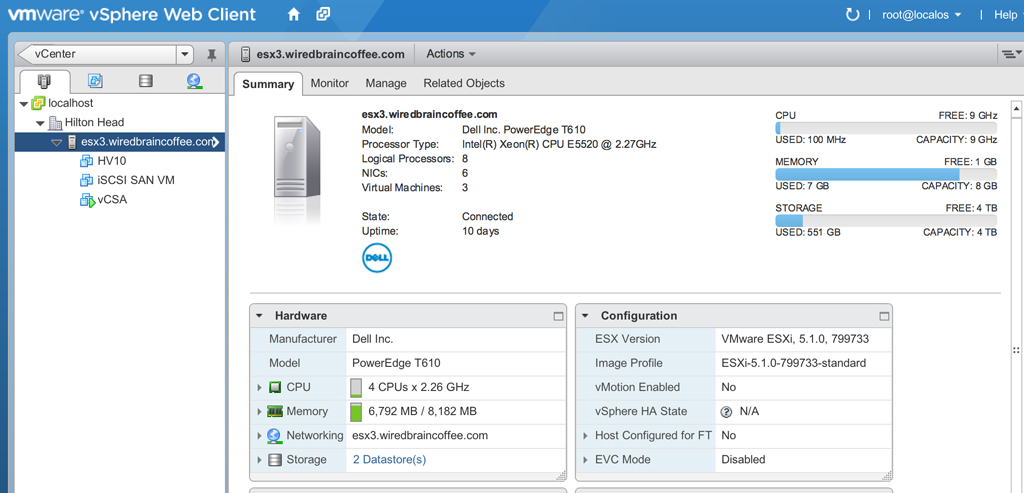Select esx3.wiredbraincoffee.com host in tree
The image size is (1024, 493).
pyautogui.click(x=148, y=142)
